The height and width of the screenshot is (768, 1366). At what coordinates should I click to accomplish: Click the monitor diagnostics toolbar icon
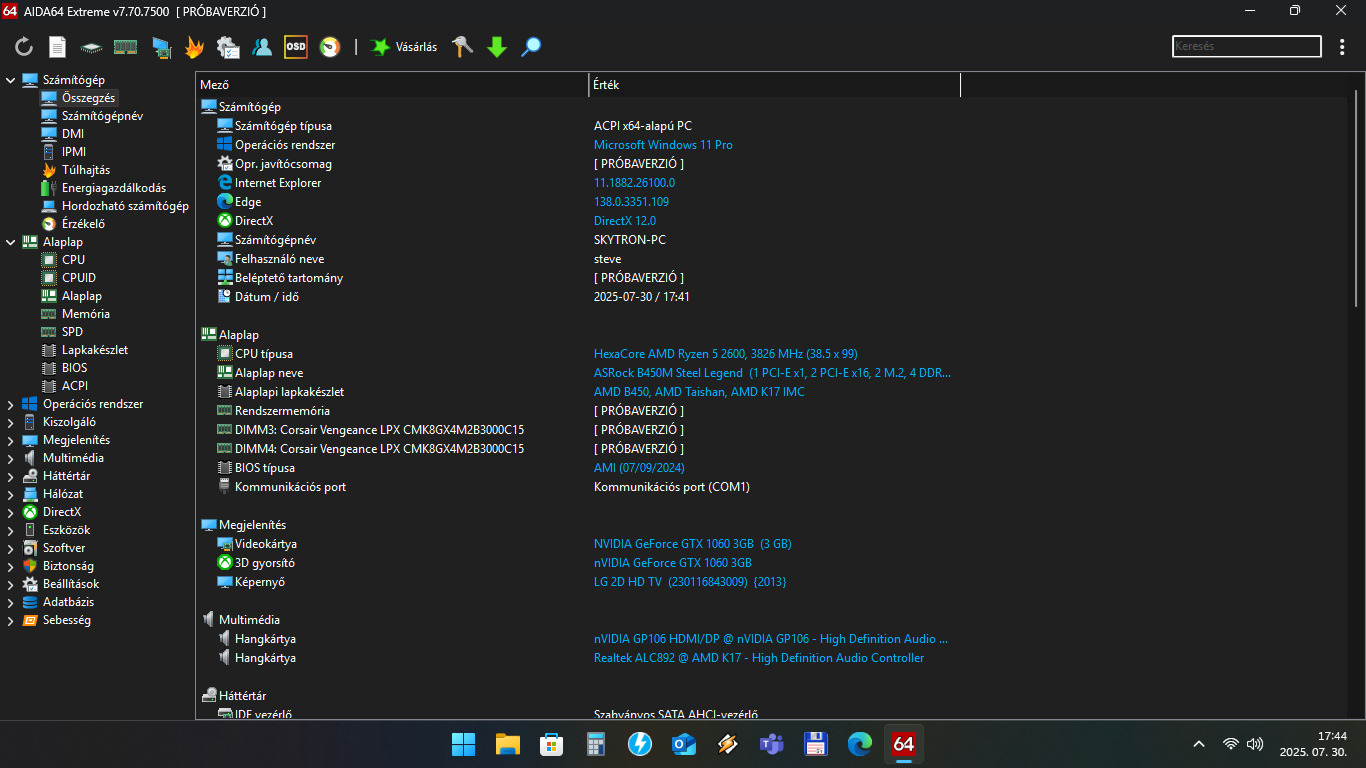point(161,47)
